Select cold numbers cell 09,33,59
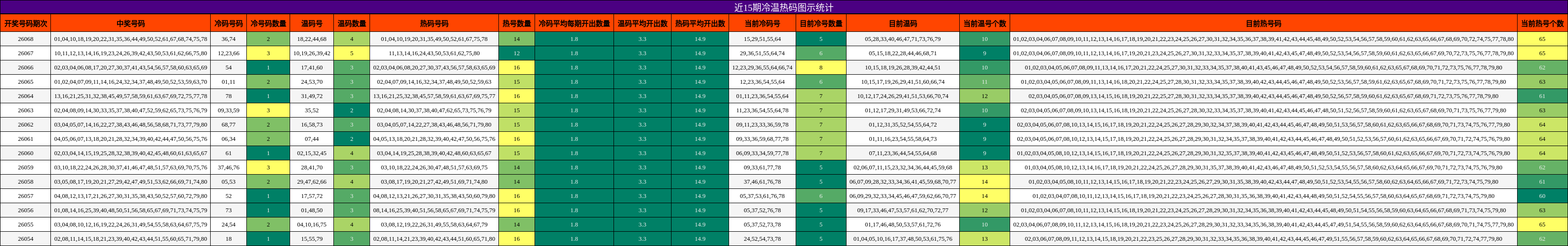Screen dimensions: 1568x246 [x=228, y=110]
